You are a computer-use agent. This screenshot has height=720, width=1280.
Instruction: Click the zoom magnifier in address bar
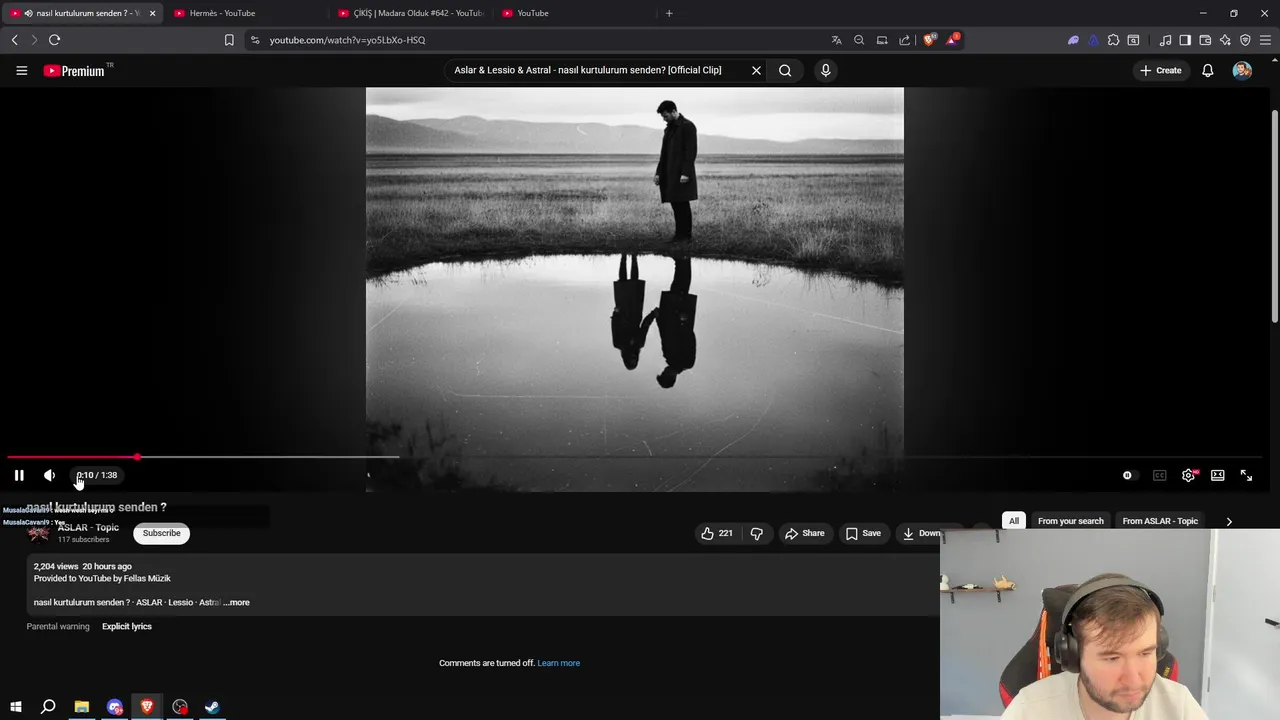859,40
